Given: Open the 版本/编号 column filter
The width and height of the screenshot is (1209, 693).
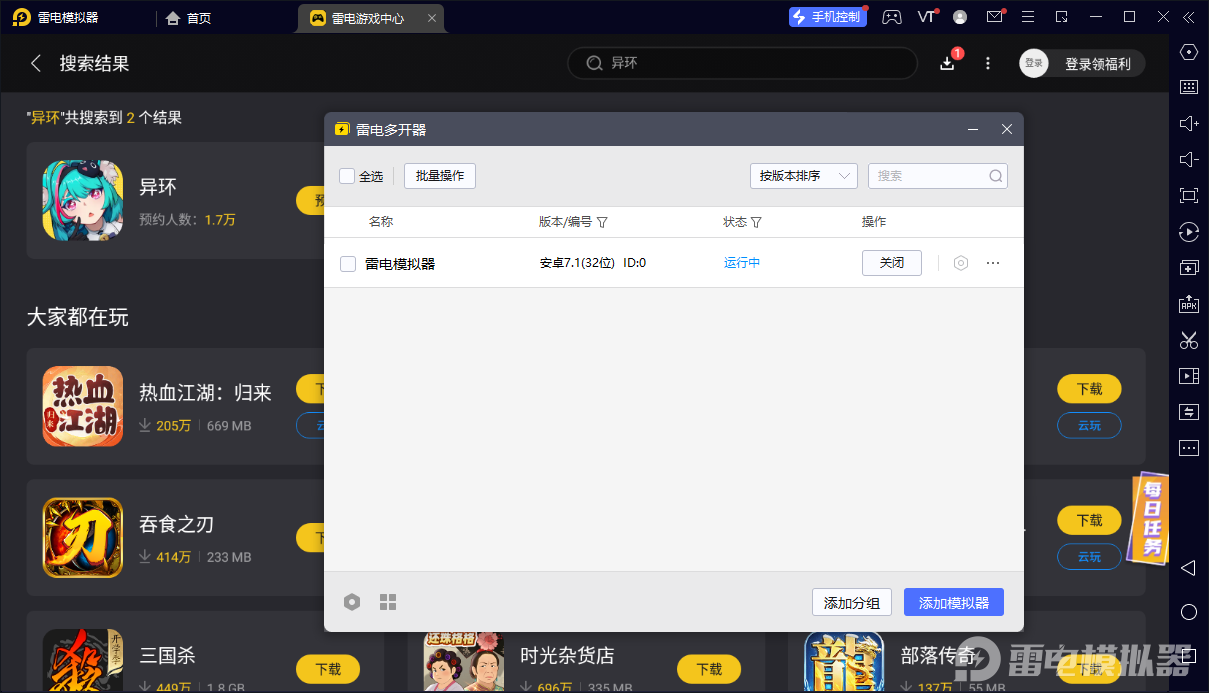Looking at the screenshot, I should pos(602,222).
